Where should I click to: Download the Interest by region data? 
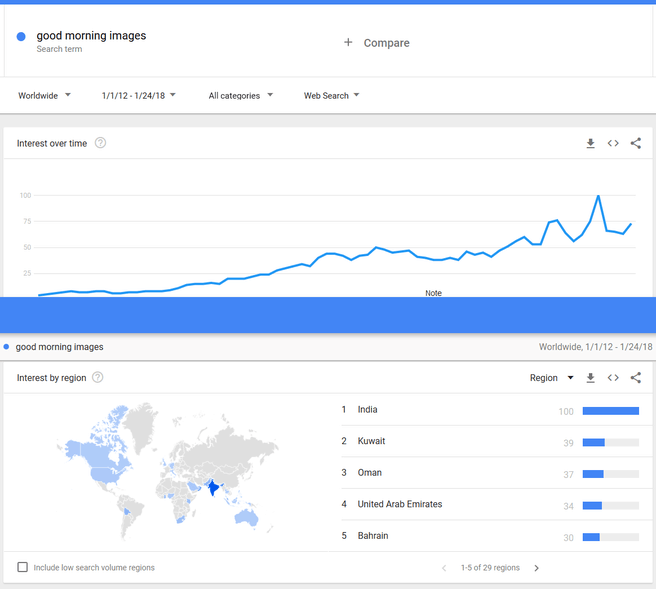tap(591, 378)
